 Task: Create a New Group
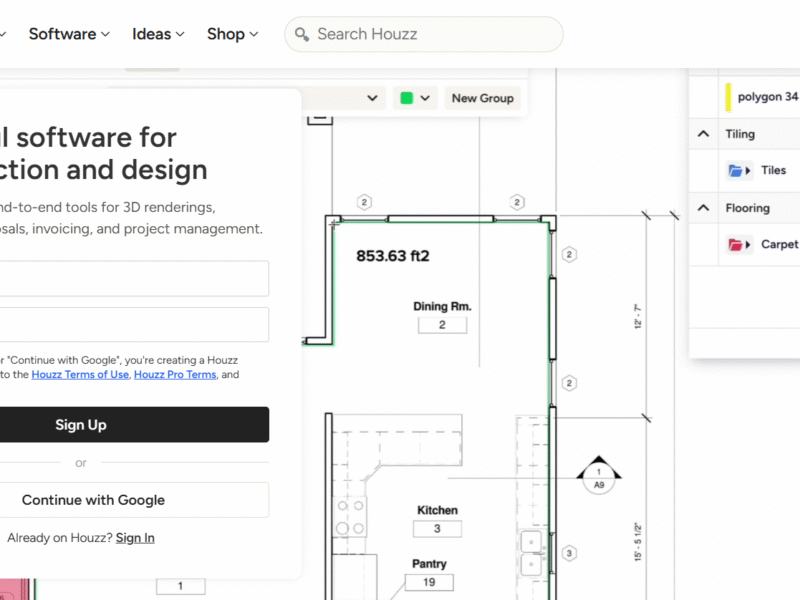[483, 97]
